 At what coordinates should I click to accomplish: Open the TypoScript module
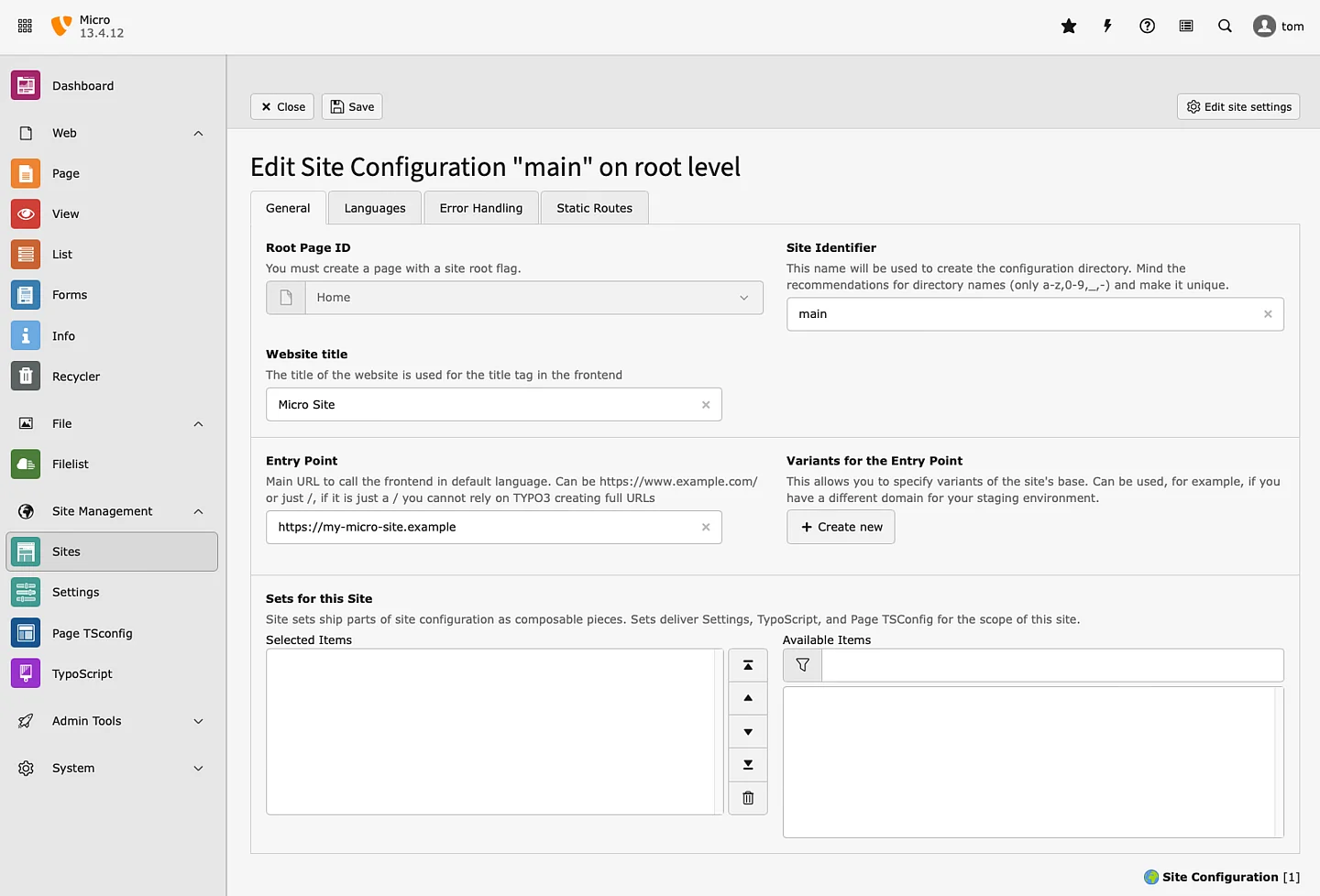pos(82,673)
